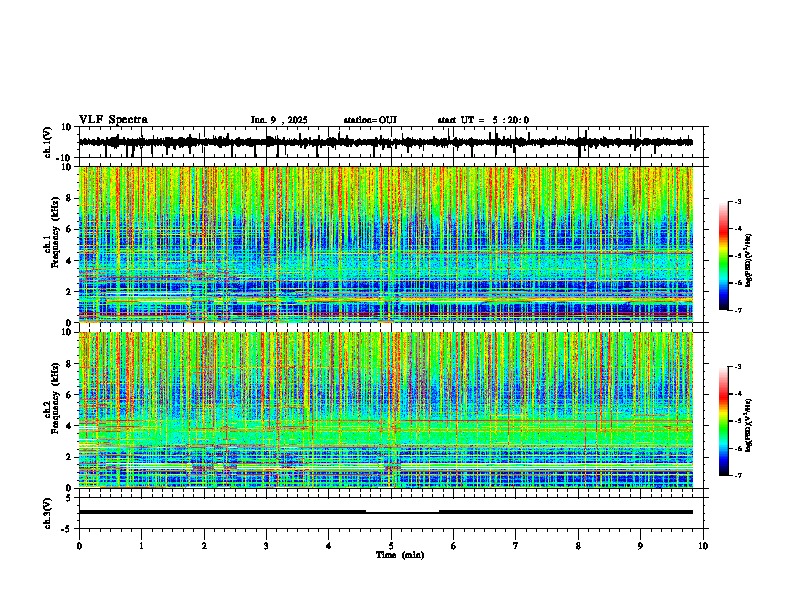This screenshot has height=612, width=792.
Task: Click the time axis tick label "3"
Action: click(x=266, y=546)
